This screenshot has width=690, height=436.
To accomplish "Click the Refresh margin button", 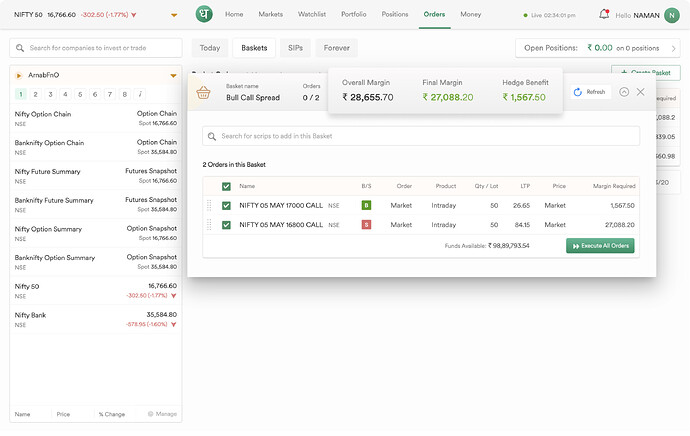I will [x=590, y=92].
